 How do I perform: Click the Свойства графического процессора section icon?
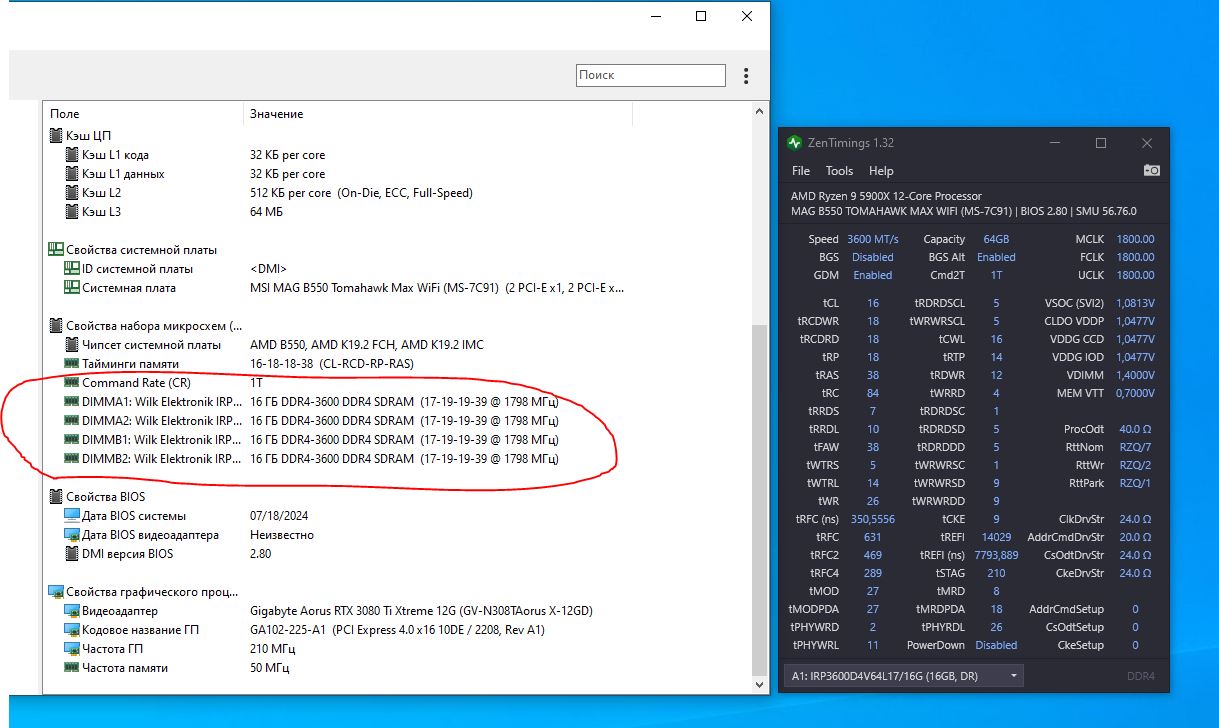pyautogui.click(x=55, y=592)
